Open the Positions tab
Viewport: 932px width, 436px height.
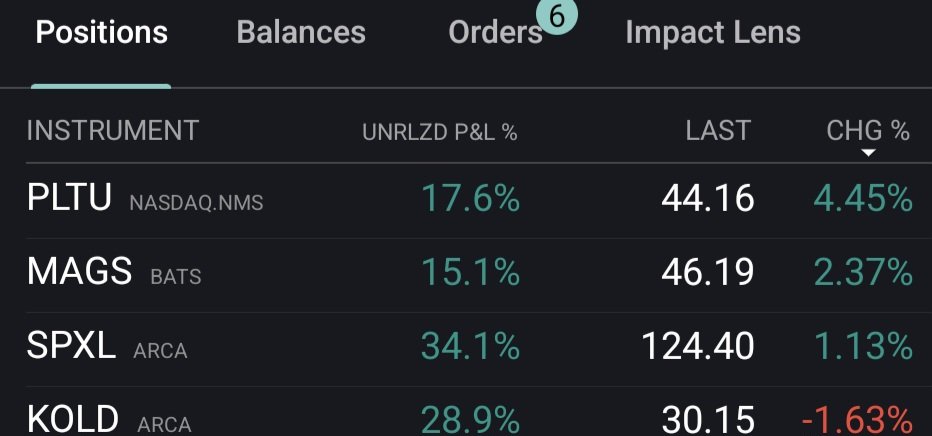pos(101,33)
